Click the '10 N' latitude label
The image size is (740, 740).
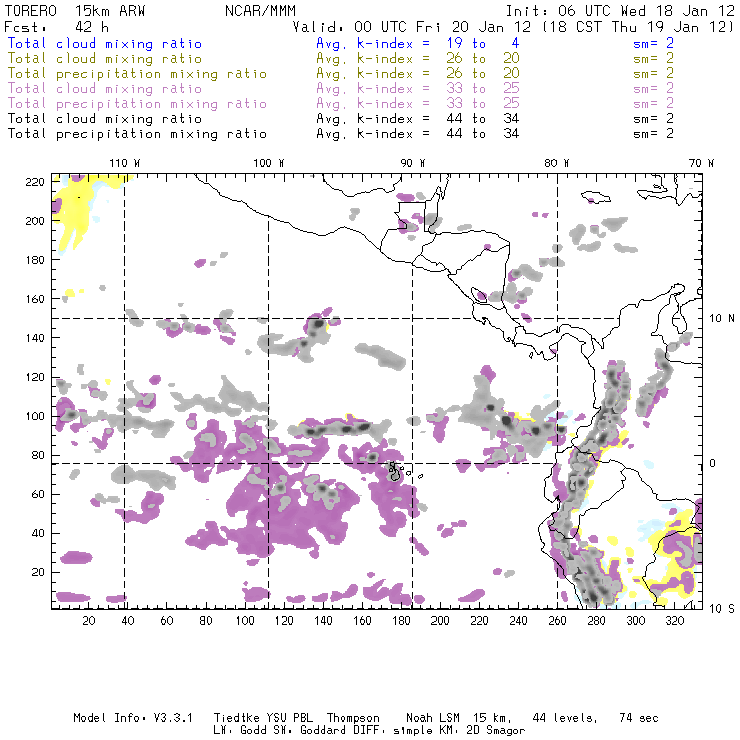[722, 319]
